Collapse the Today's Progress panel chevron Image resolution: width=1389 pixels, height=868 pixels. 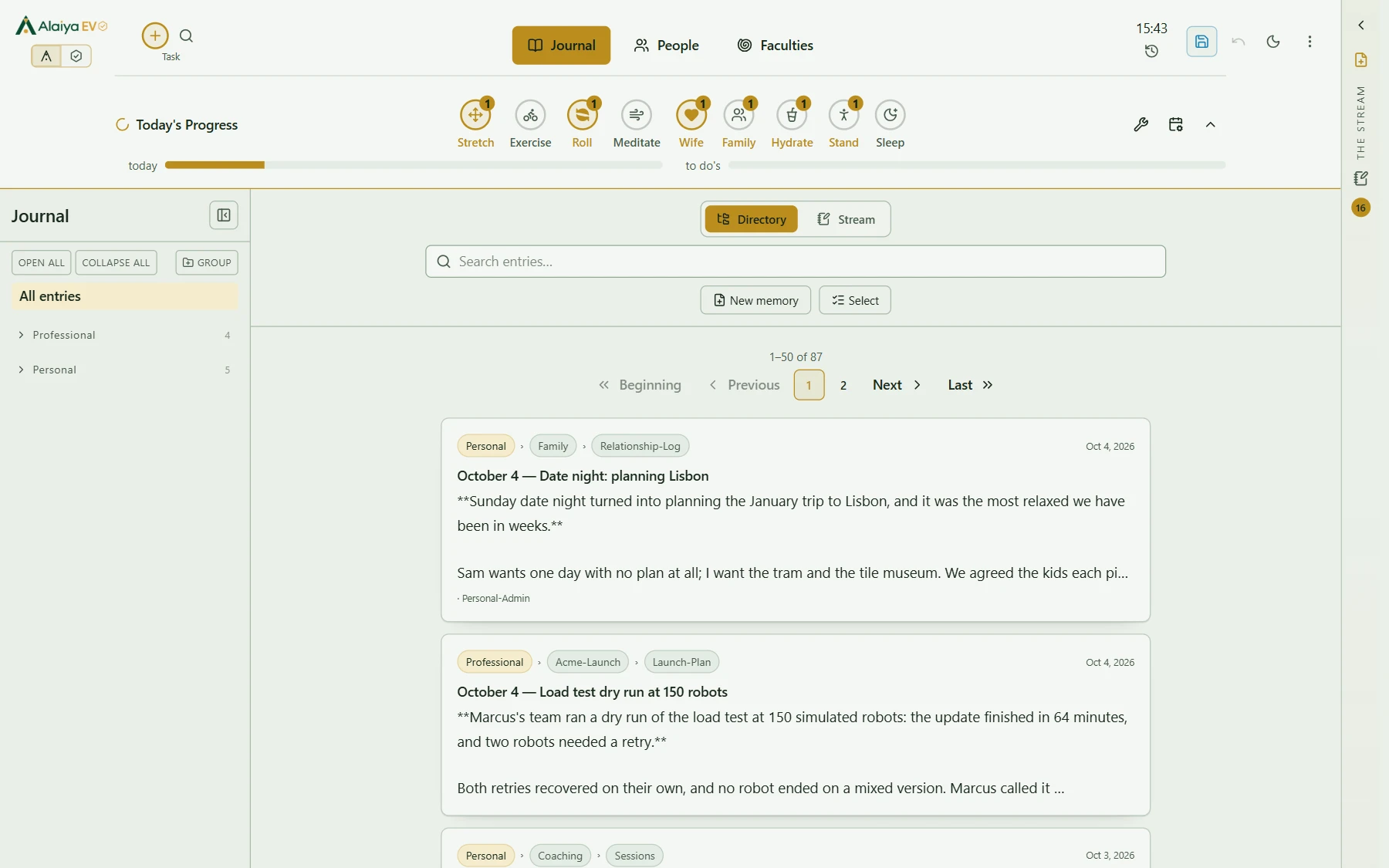1210,124
